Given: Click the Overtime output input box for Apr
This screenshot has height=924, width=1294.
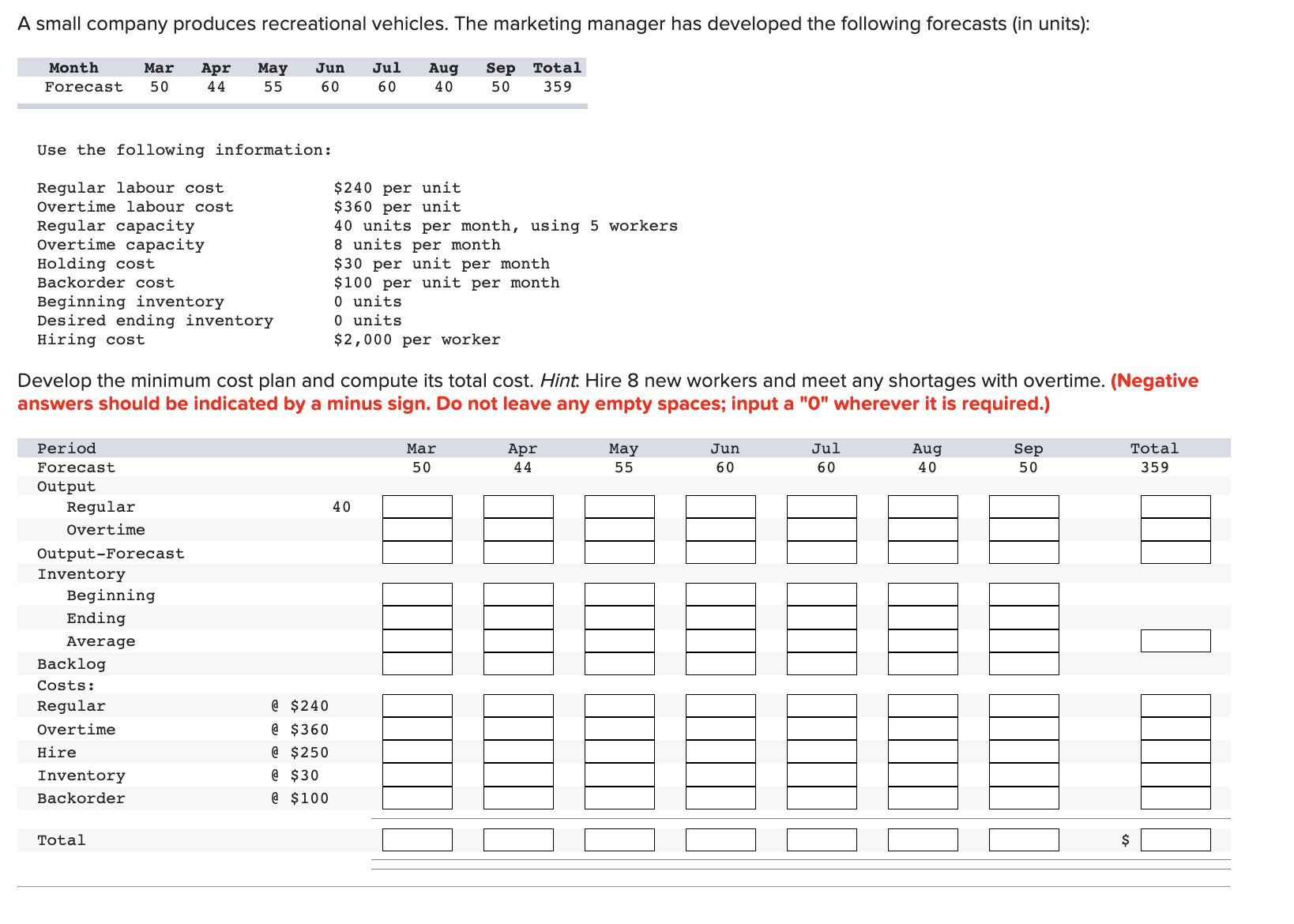Looking at the screenshot, I should 518,529.
